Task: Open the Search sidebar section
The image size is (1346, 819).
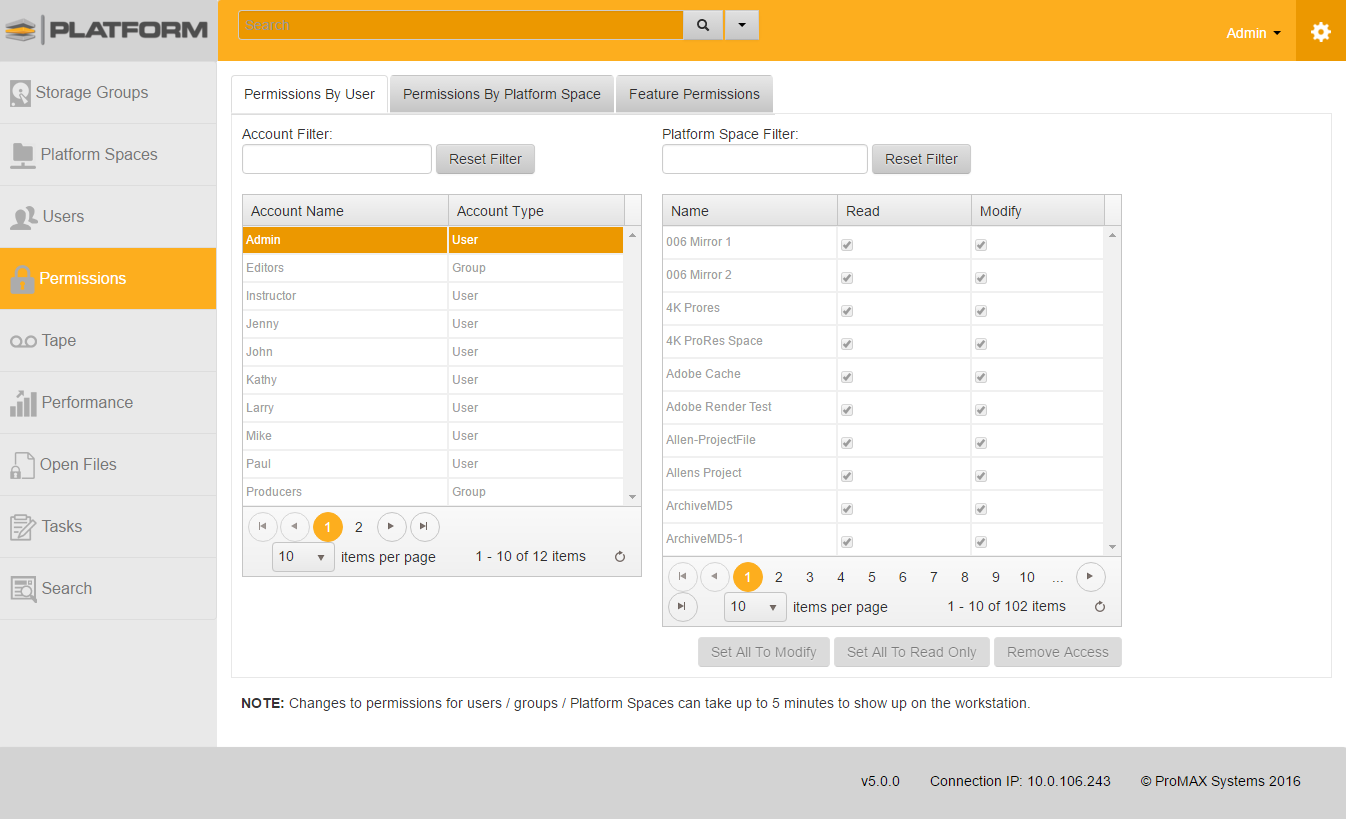Action: 108,589
